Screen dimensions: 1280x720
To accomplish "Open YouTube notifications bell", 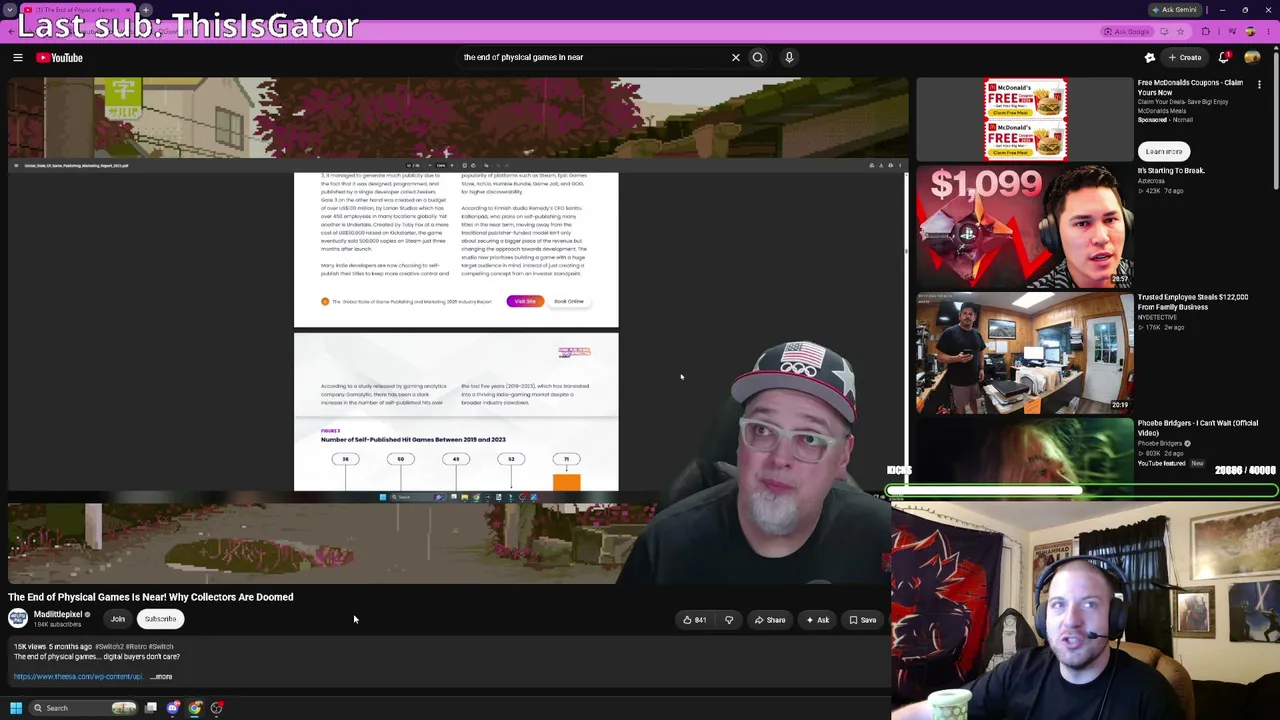I will (1224, 58).
